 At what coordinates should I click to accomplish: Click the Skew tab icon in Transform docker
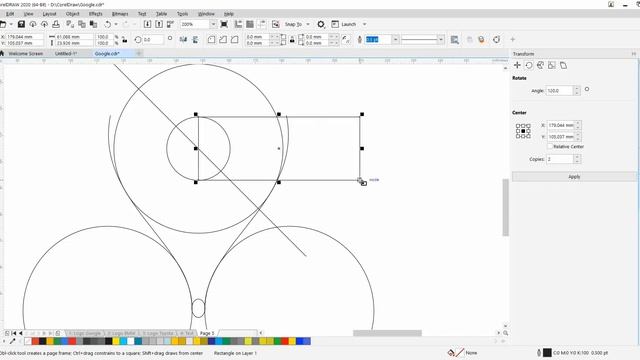pyautogui.click(x=563, y=65)
